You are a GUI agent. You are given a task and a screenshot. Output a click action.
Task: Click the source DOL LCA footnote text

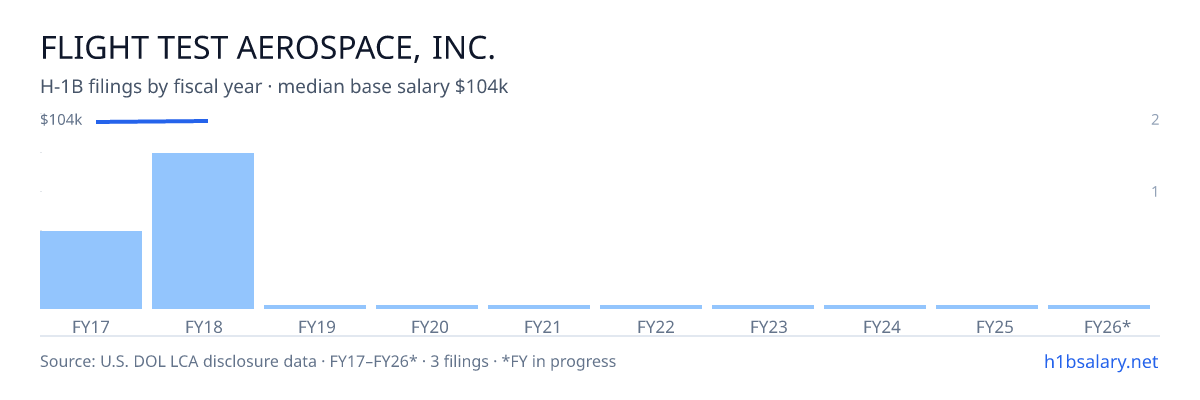tap(328, 361)
